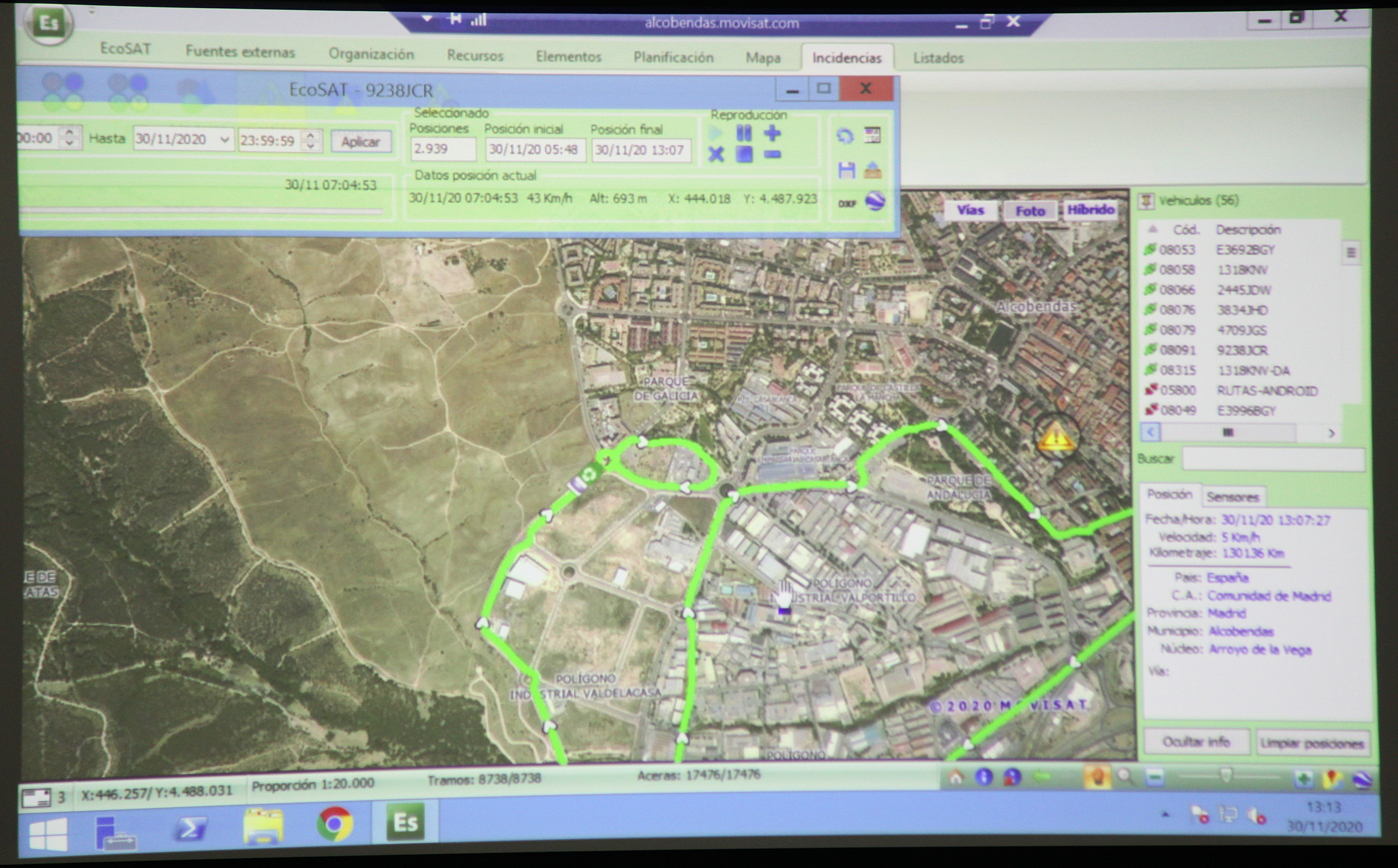The height and width of the screenshot is (868, 1398).
Task: Open the Organización menu
Action: coord(371,54)
